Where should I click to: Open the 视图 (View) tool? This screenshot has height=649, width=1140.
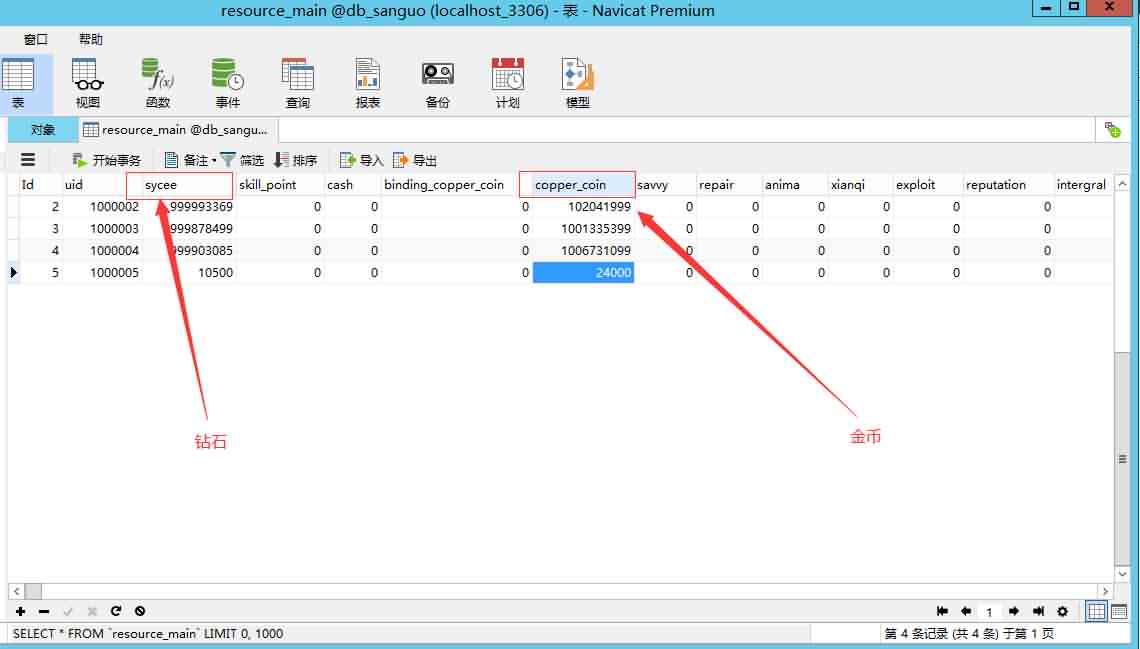tap(88, 82)
